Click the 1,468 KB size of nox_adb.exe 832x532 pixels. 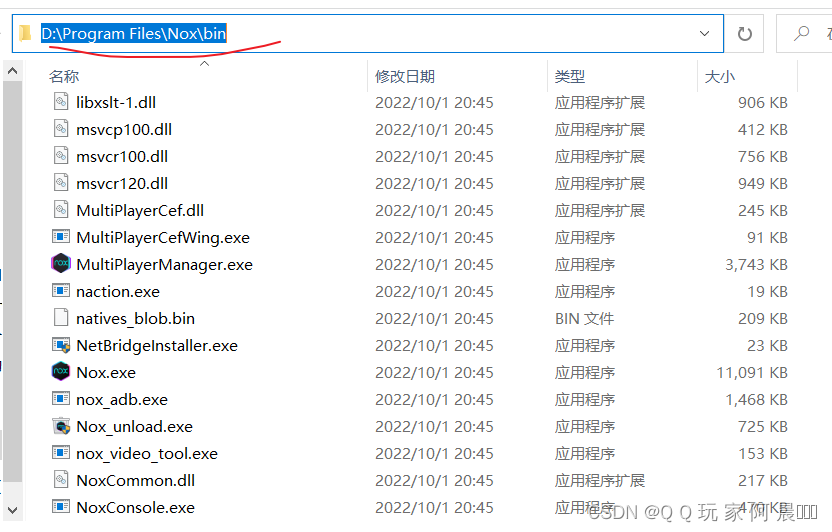(x=756, y=400)
